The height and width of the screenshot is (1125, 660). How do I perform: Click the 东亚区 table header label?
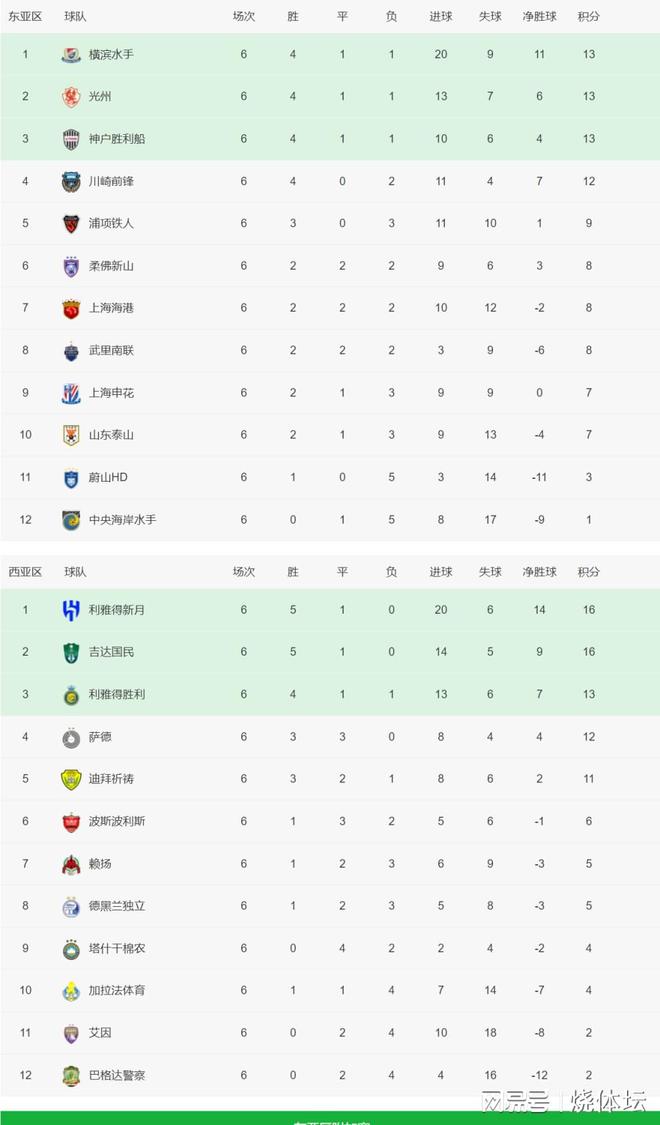coord(25,16)
